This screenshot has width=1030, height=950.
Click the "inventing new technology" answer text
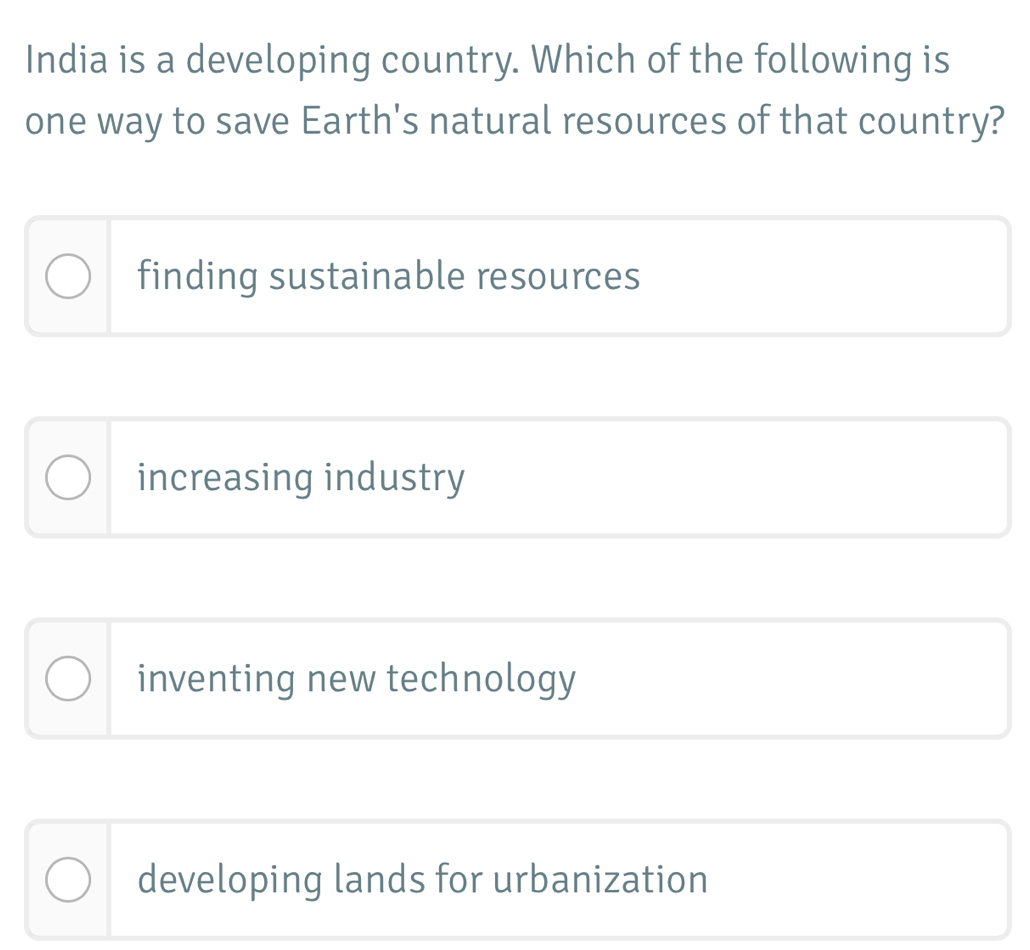[x=356, y=680]
